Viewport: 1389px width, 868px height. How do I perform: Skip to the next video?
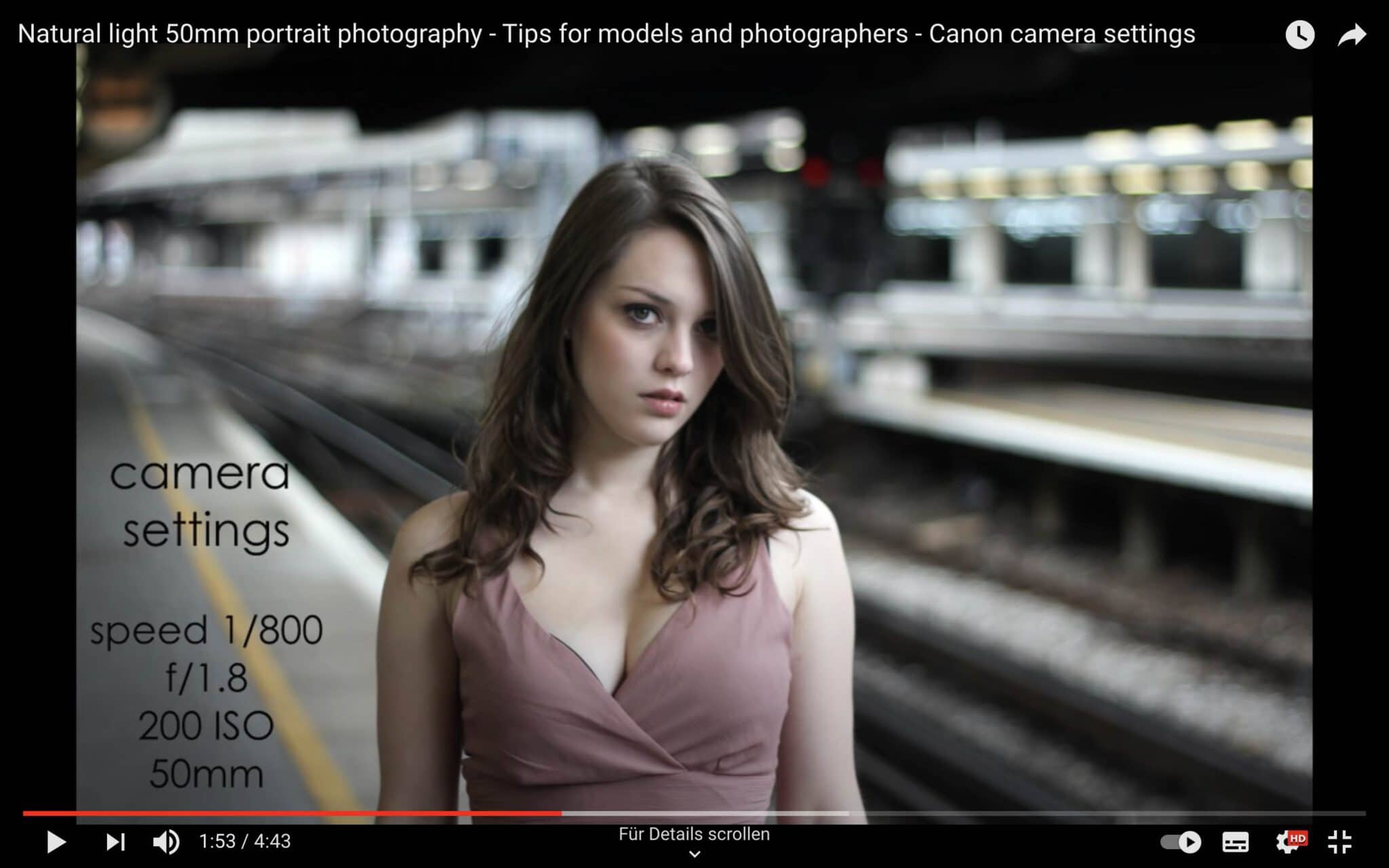(115, 842)
